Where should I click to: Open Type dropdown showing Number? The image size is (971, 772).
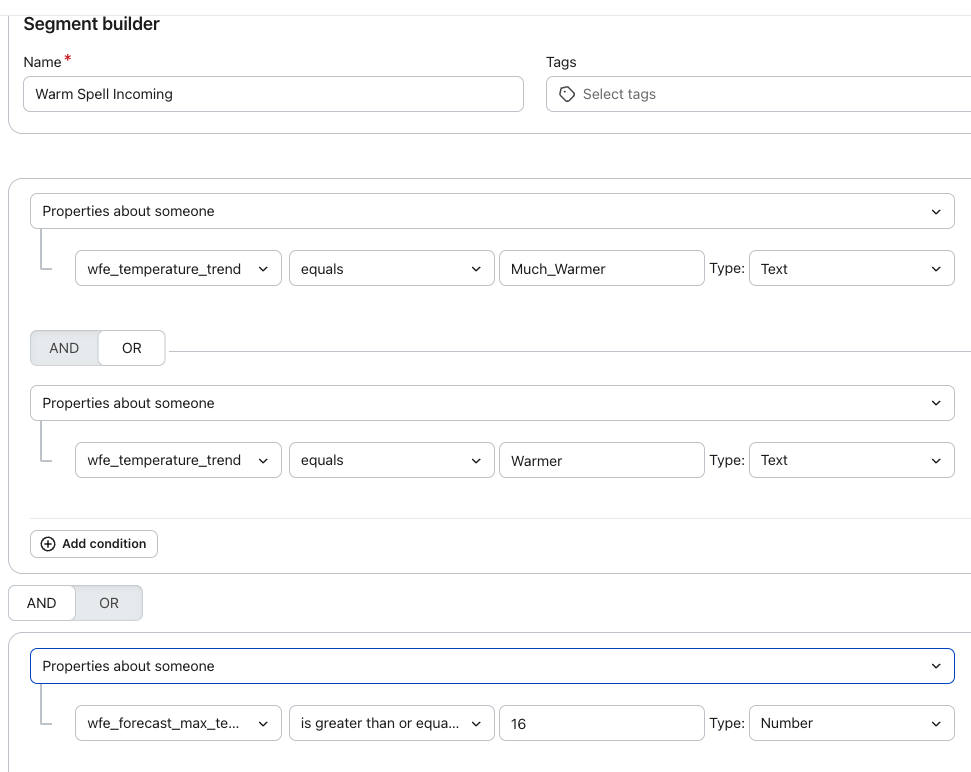851,723
